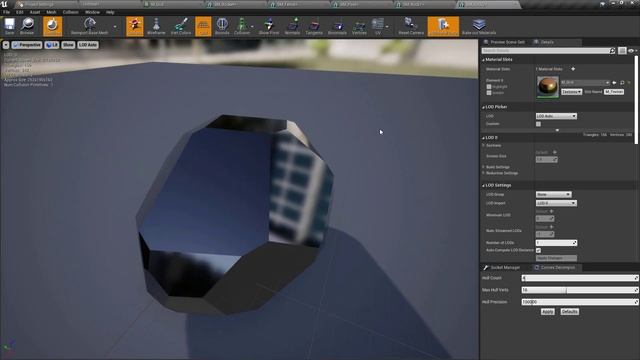Open the Collision display options arrow

(252, 27)
